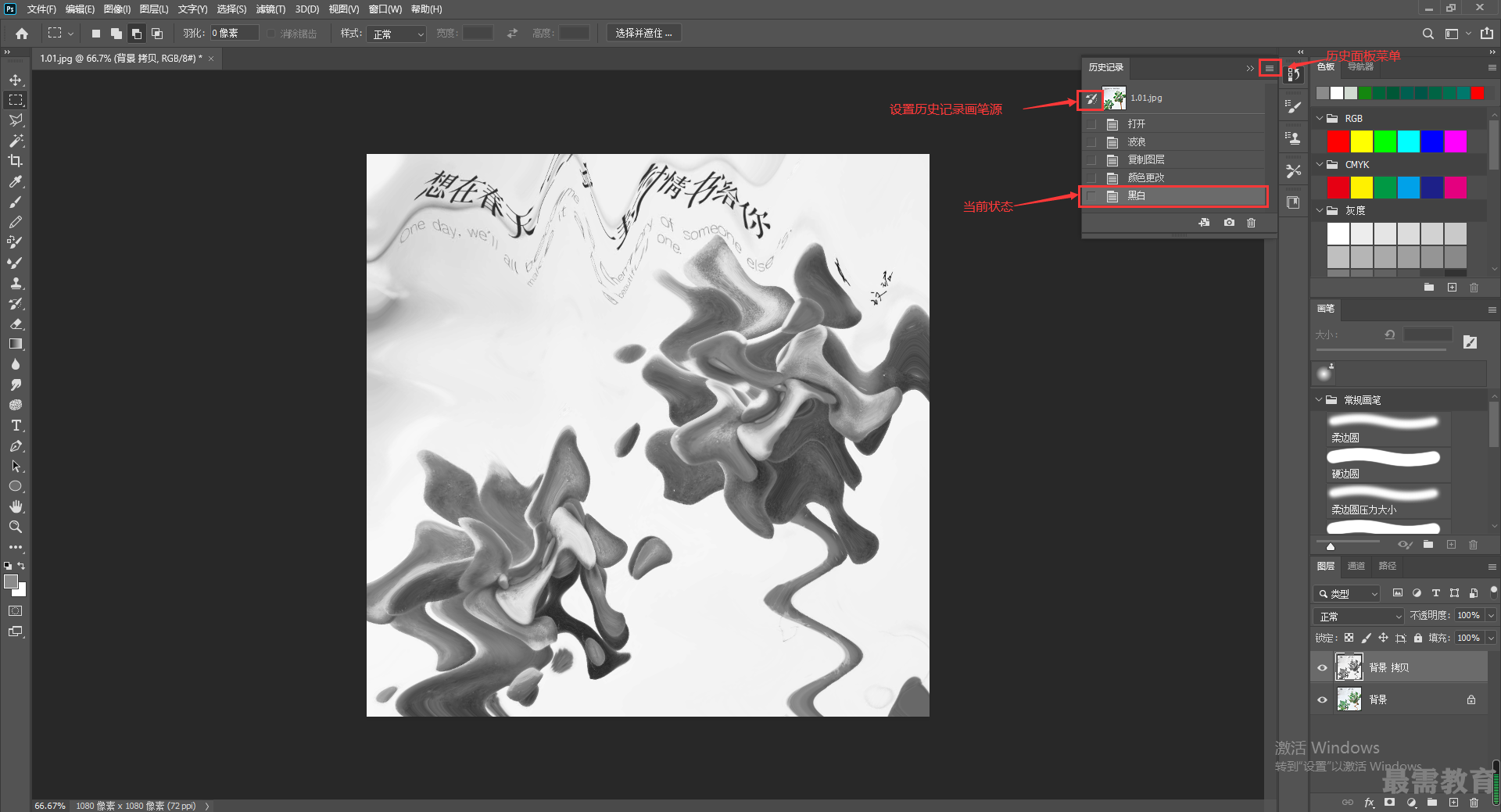Select the Blur (water drop) tool
1501x812 pixels.
(16, 364)
